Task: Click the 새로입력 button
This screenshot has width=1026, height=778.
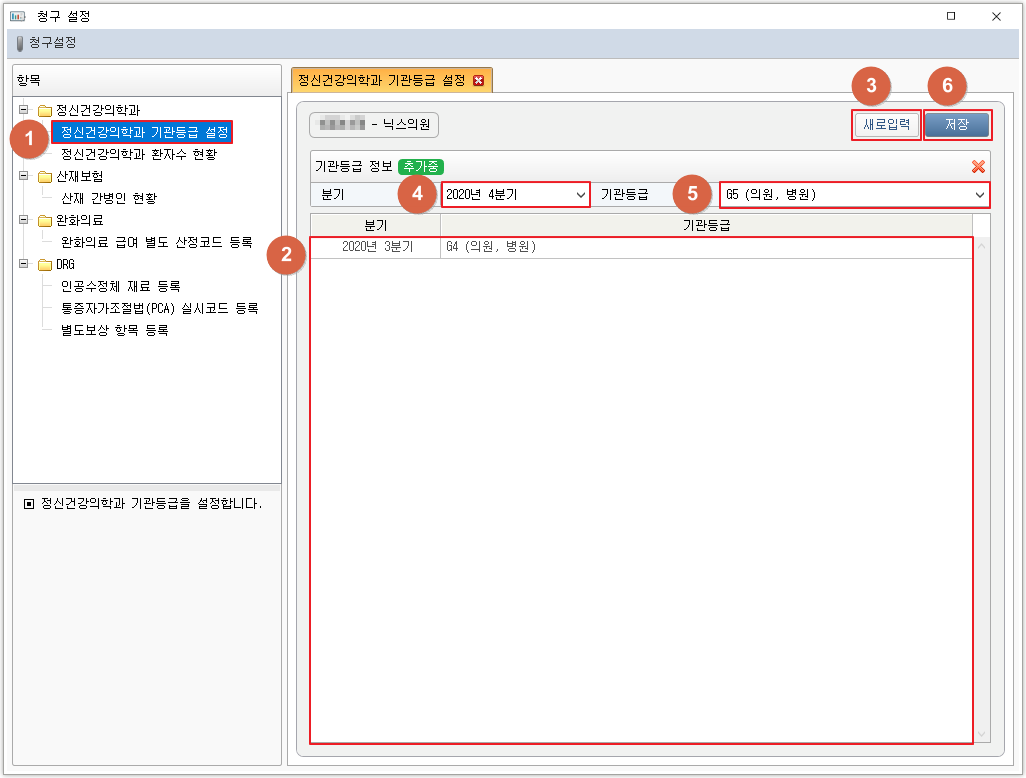Action: [887, 125]
